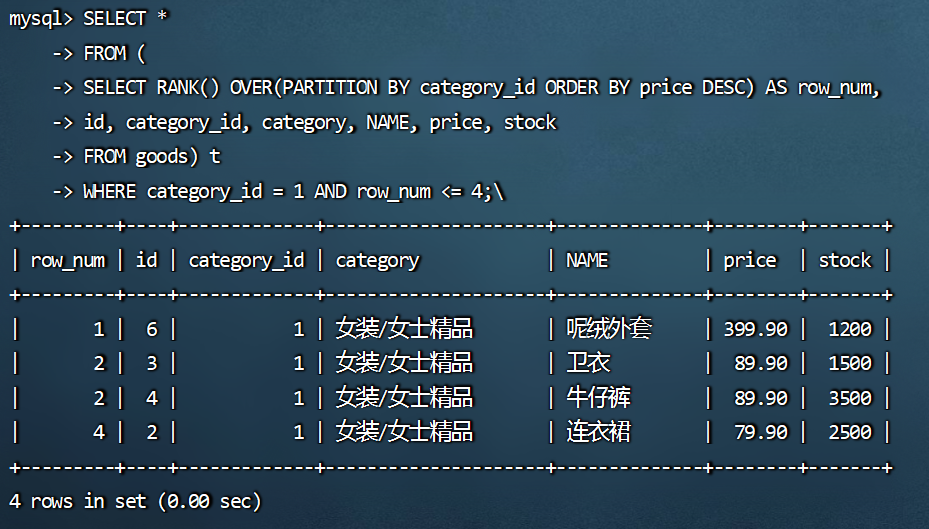Click the category_id column header in the table
929x529 pixels.
(246, 261)
